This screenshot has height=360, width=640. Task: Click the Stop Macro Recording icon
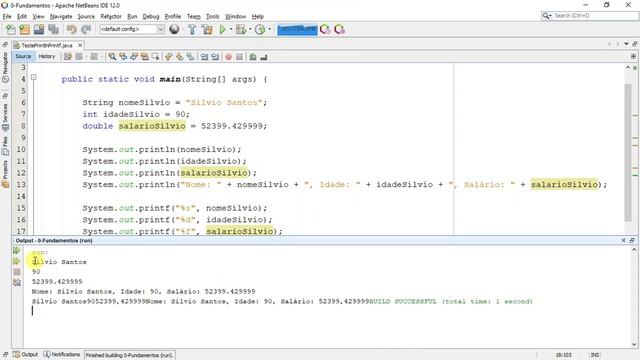pyautogui.click(x=240, y=57)
